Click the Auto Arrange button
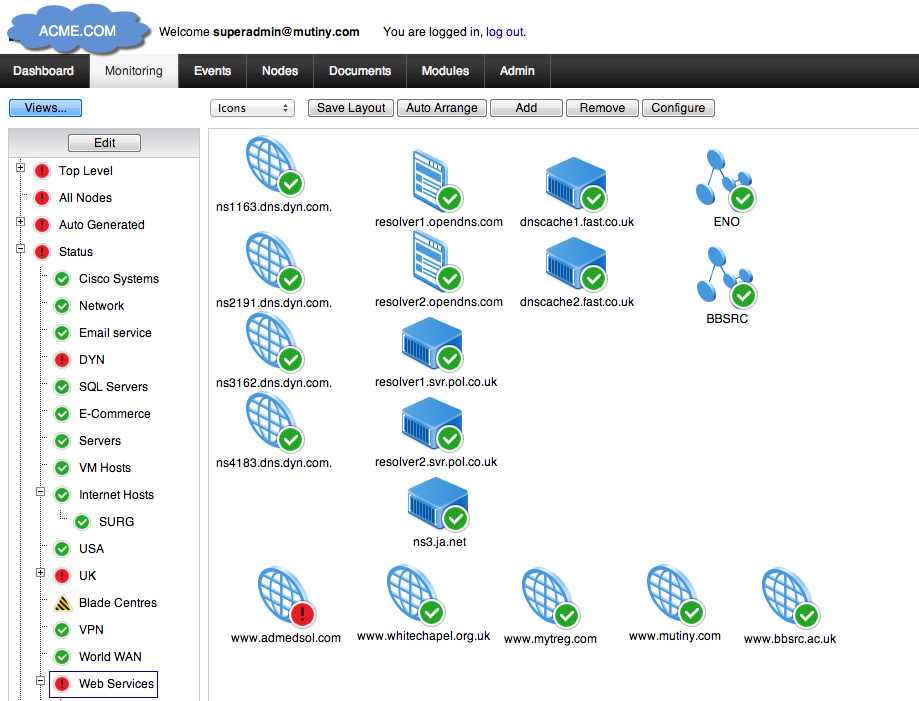 point(441,107)
